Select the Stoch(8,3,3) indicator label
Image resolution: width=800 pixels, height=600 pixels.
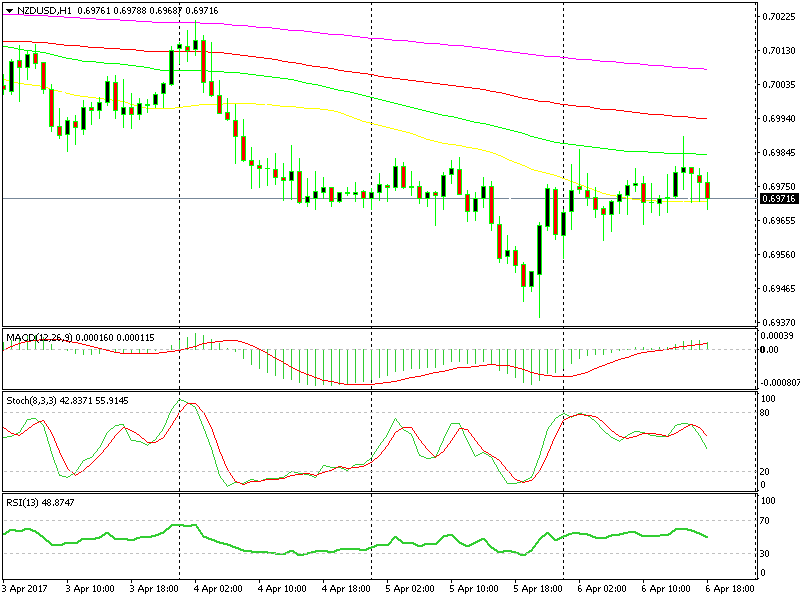click(x=32, y=401)
